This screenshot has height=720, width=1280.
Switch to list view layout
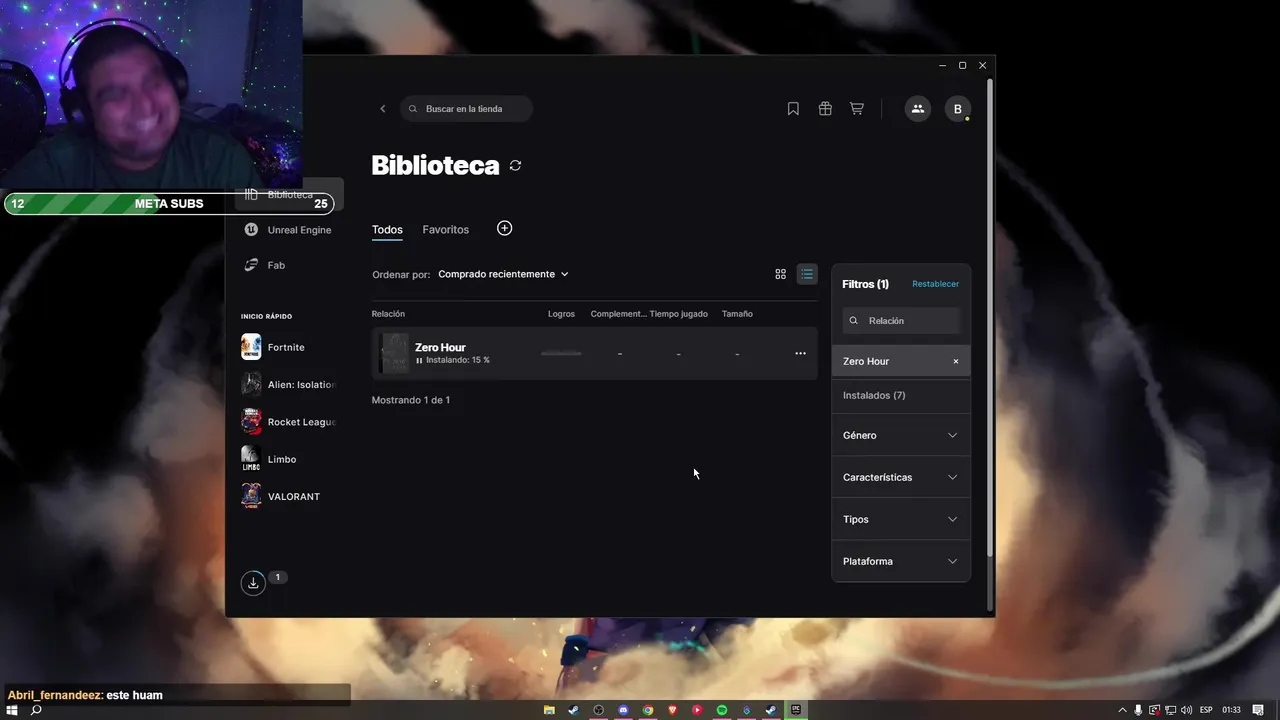point(807,274)
